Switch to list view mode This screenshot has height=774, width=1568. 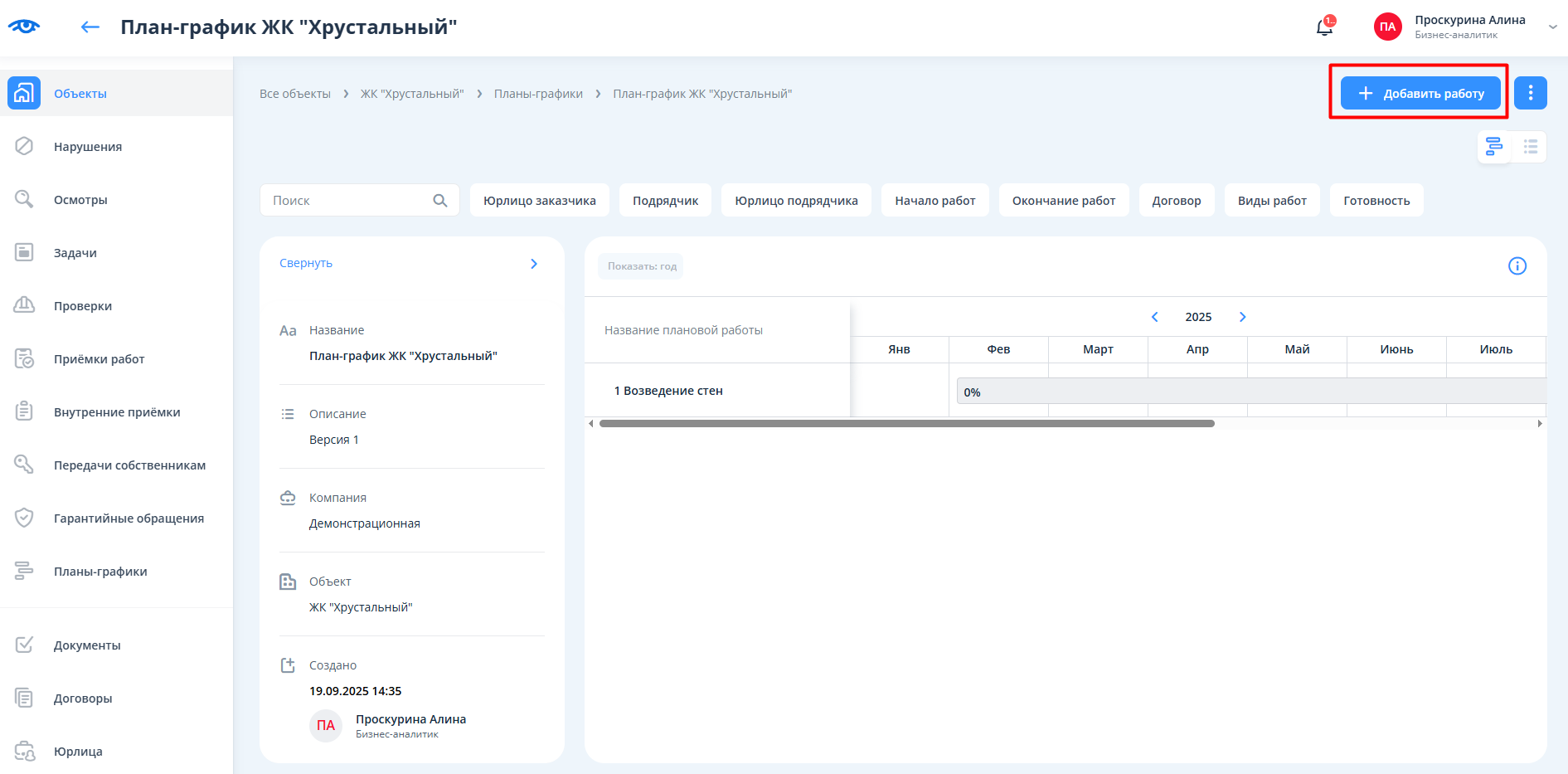coord(1530,147)
